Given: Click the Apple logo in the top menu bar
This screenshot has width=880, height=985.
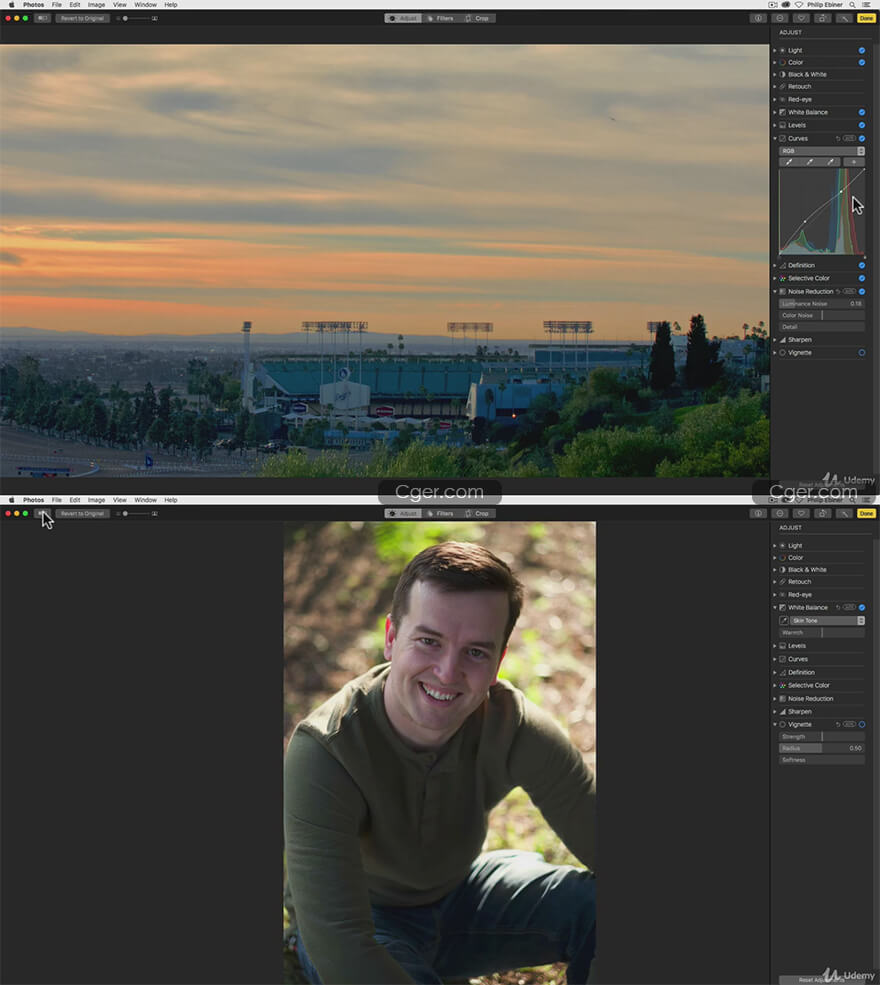Looking at the screenshot, I should pos(11,5).
